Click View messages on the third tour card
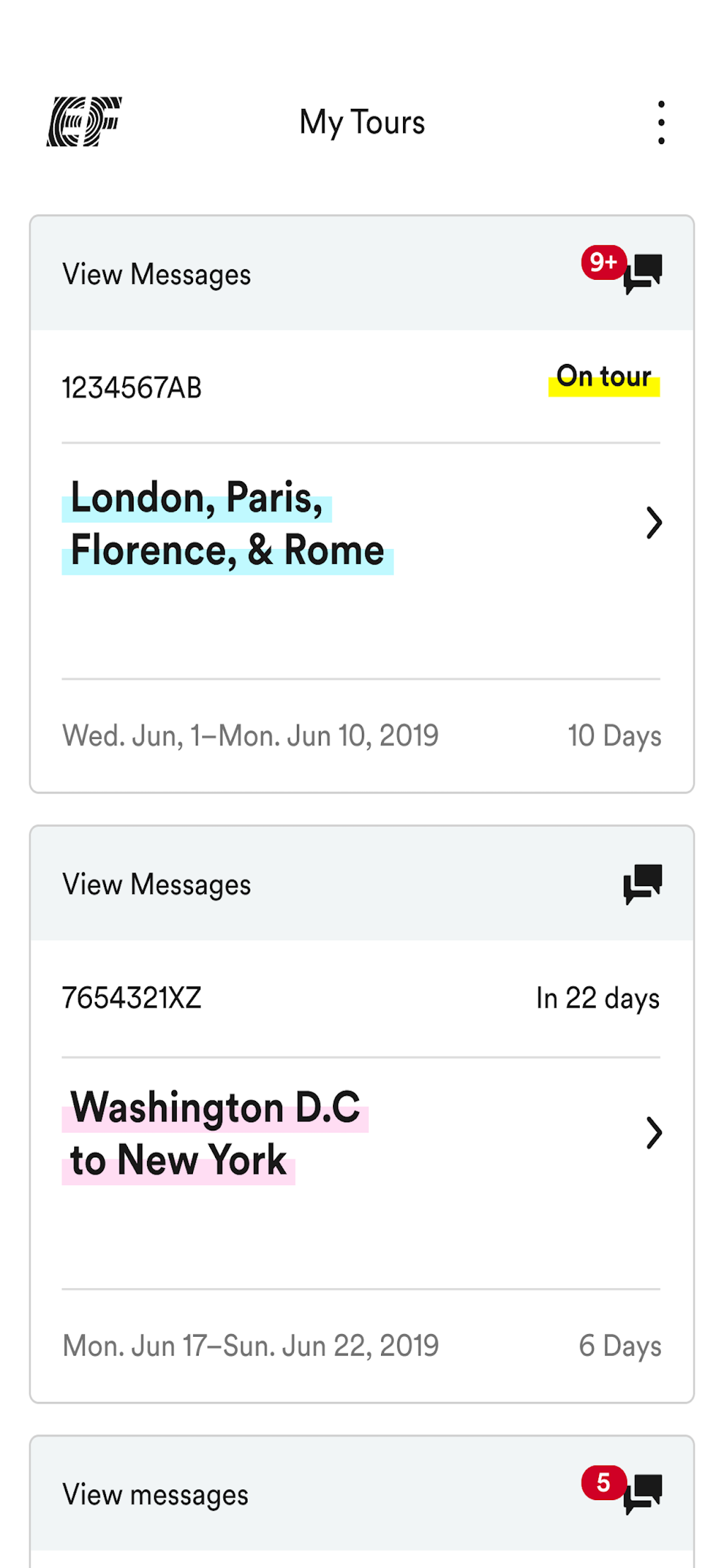 coord(155,1495)
